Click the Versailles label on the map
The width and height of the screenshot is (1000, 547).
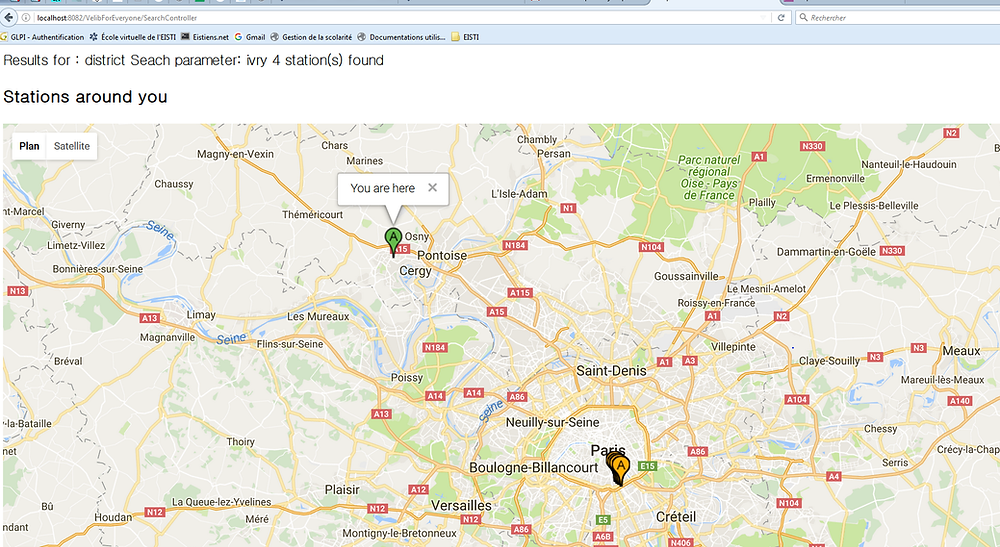(461, 506)
